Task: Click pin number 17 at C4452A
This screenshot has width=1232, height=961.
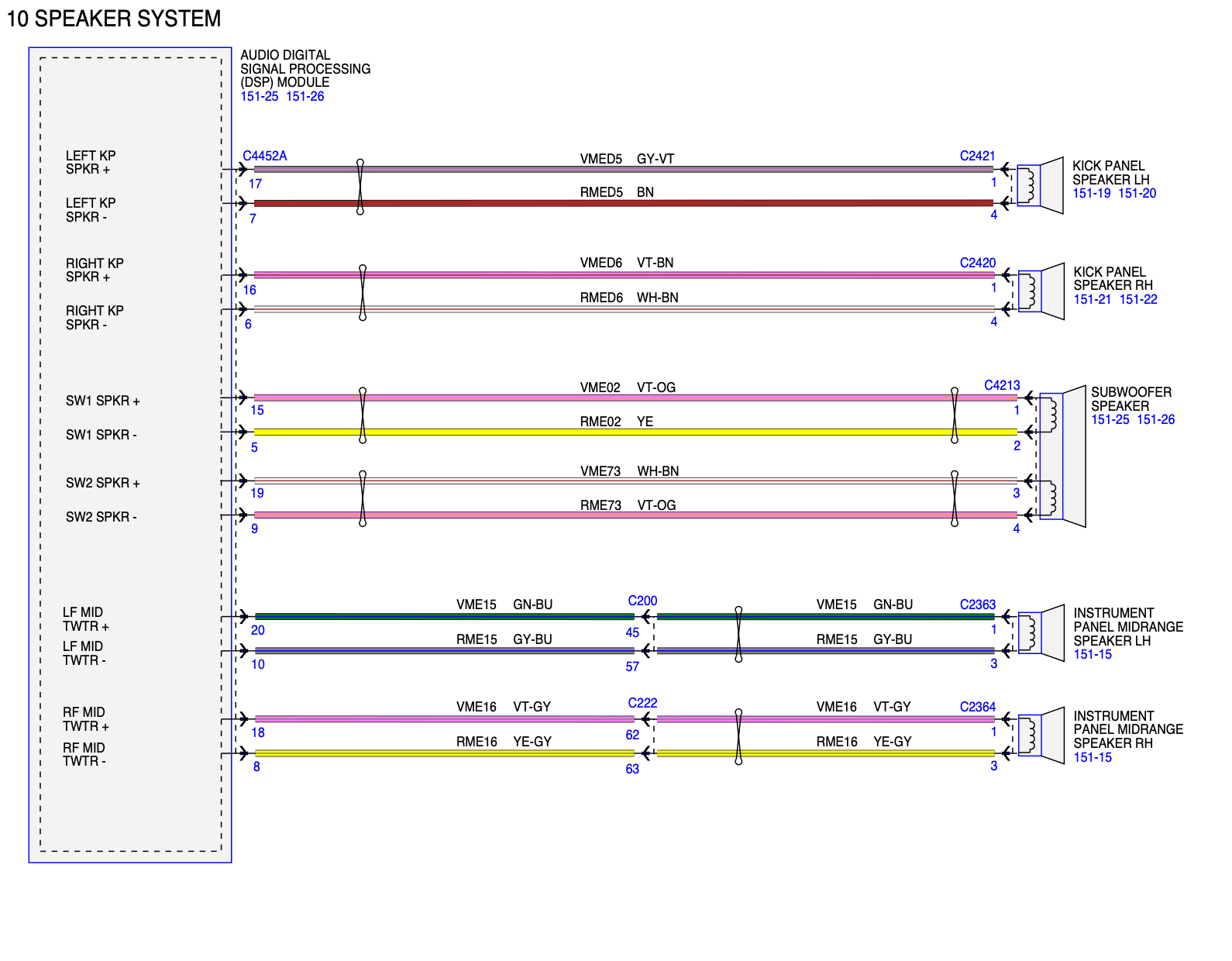Action: click(256, 184)
